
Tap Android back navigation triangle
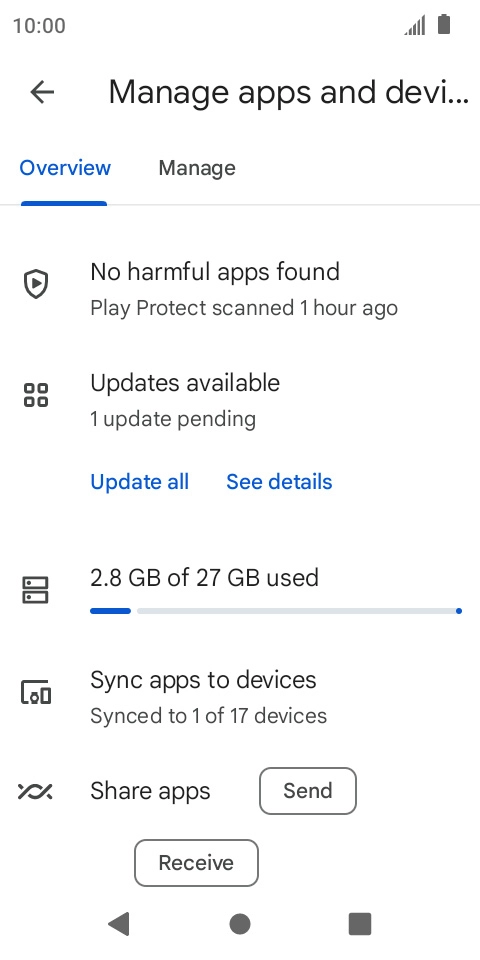click(119, 923)
